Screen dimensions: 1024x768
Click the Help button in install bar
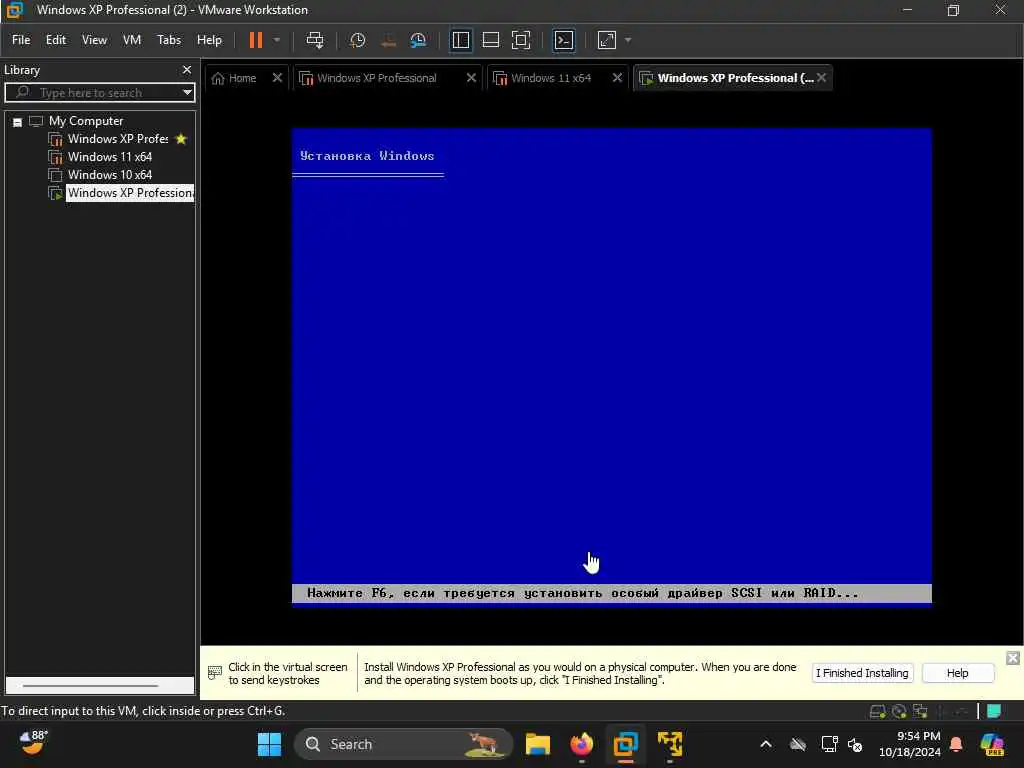point(957,673)
